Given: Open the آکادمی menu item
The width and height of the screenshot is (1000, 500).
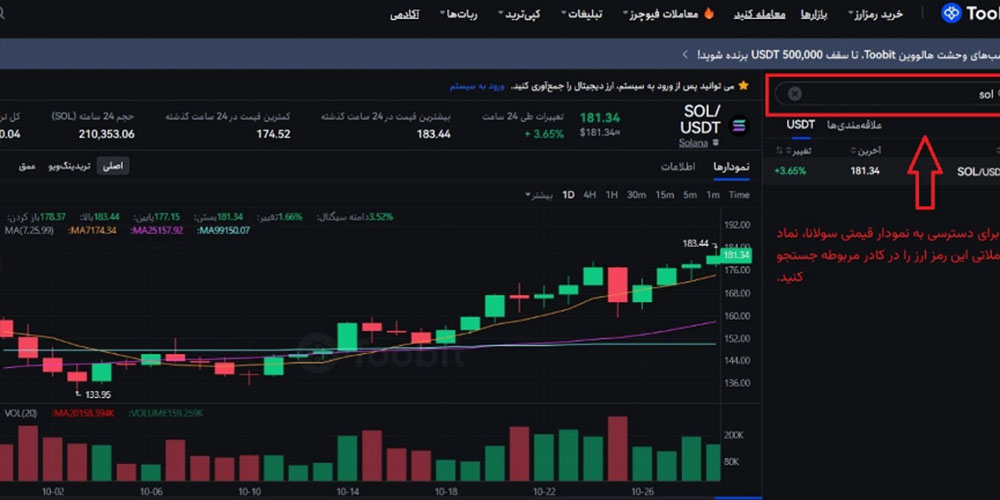Looking at the screenshot, I should coord(404,14).
